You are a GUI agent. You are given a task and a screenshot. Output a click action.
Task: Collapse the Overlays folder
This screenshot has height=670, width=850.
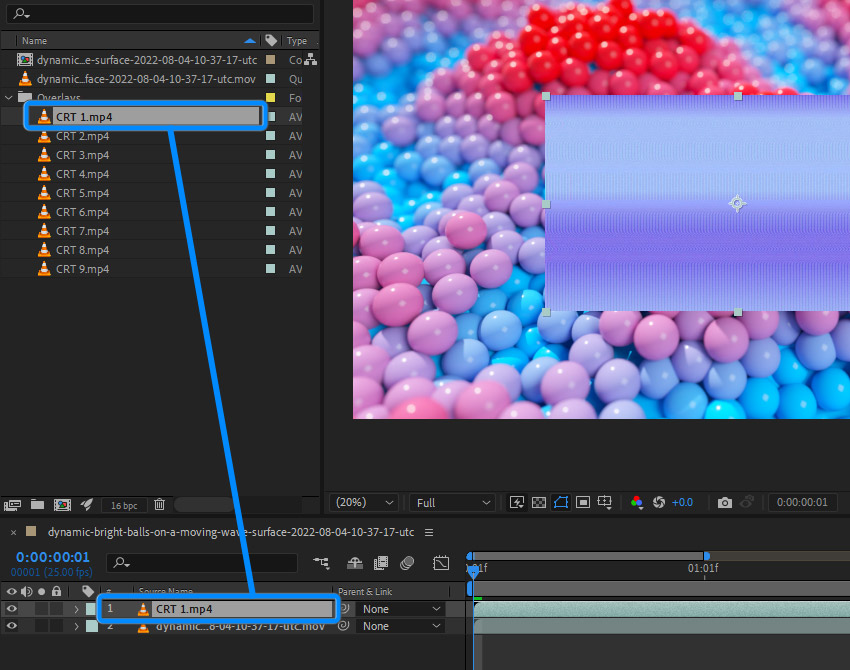(9, 98)
